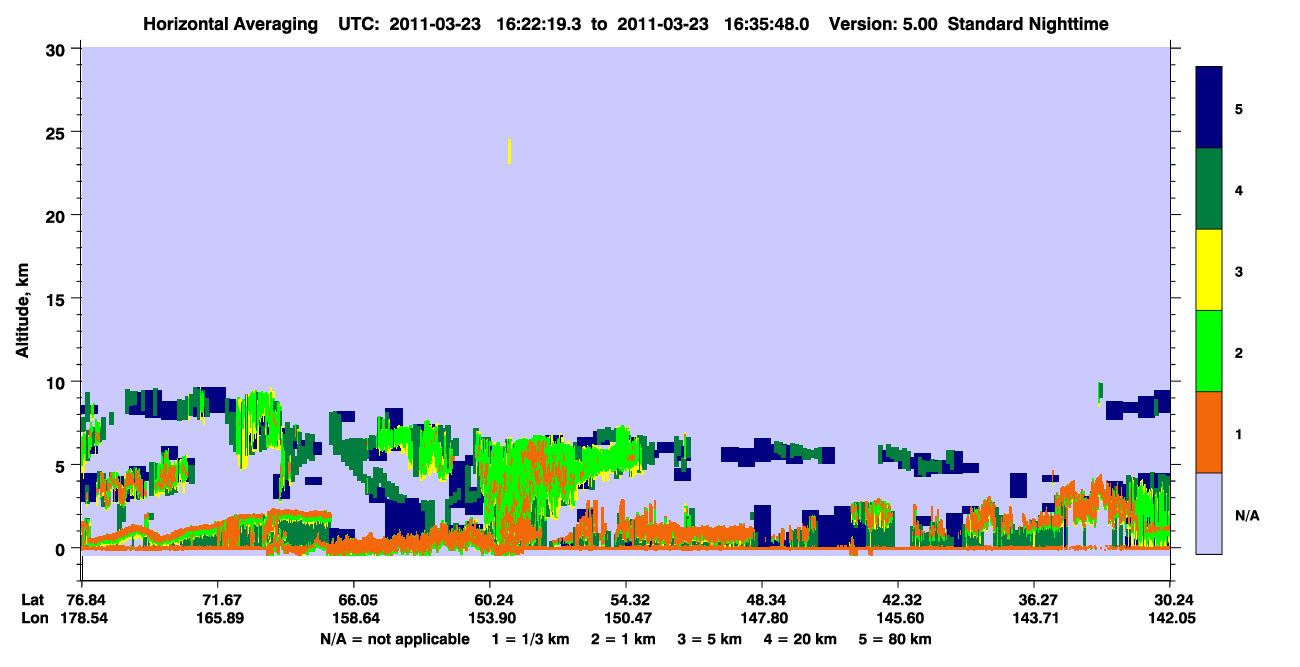This screenshot has height=667, width=1300.
Task: Click the longitude value 145.60
Action: 898,619
